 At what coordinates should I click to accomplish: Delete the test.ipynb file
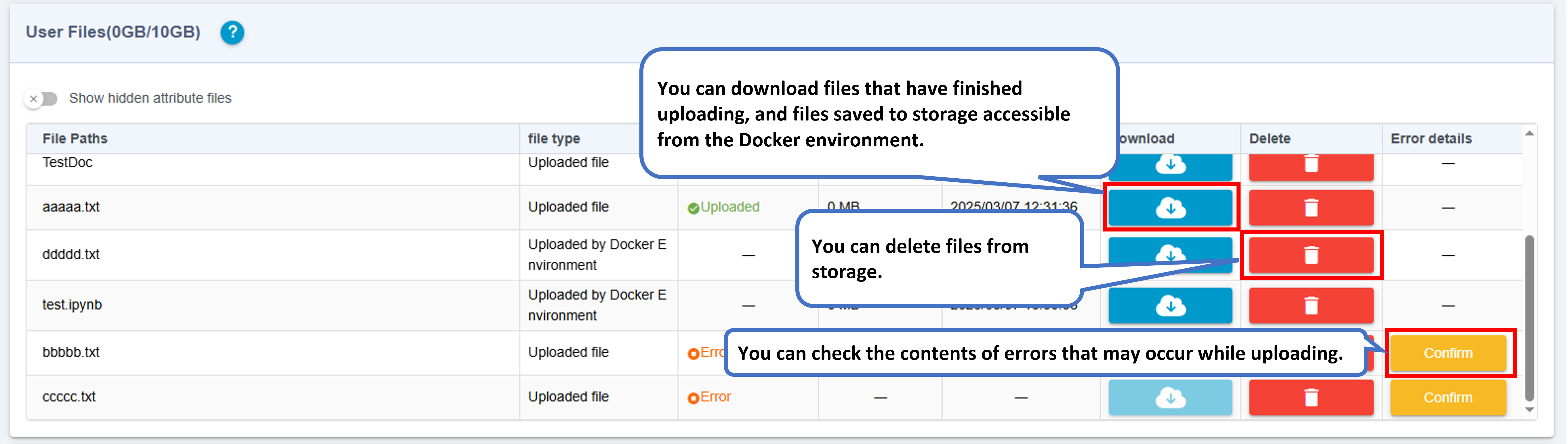coord(1311,305)
